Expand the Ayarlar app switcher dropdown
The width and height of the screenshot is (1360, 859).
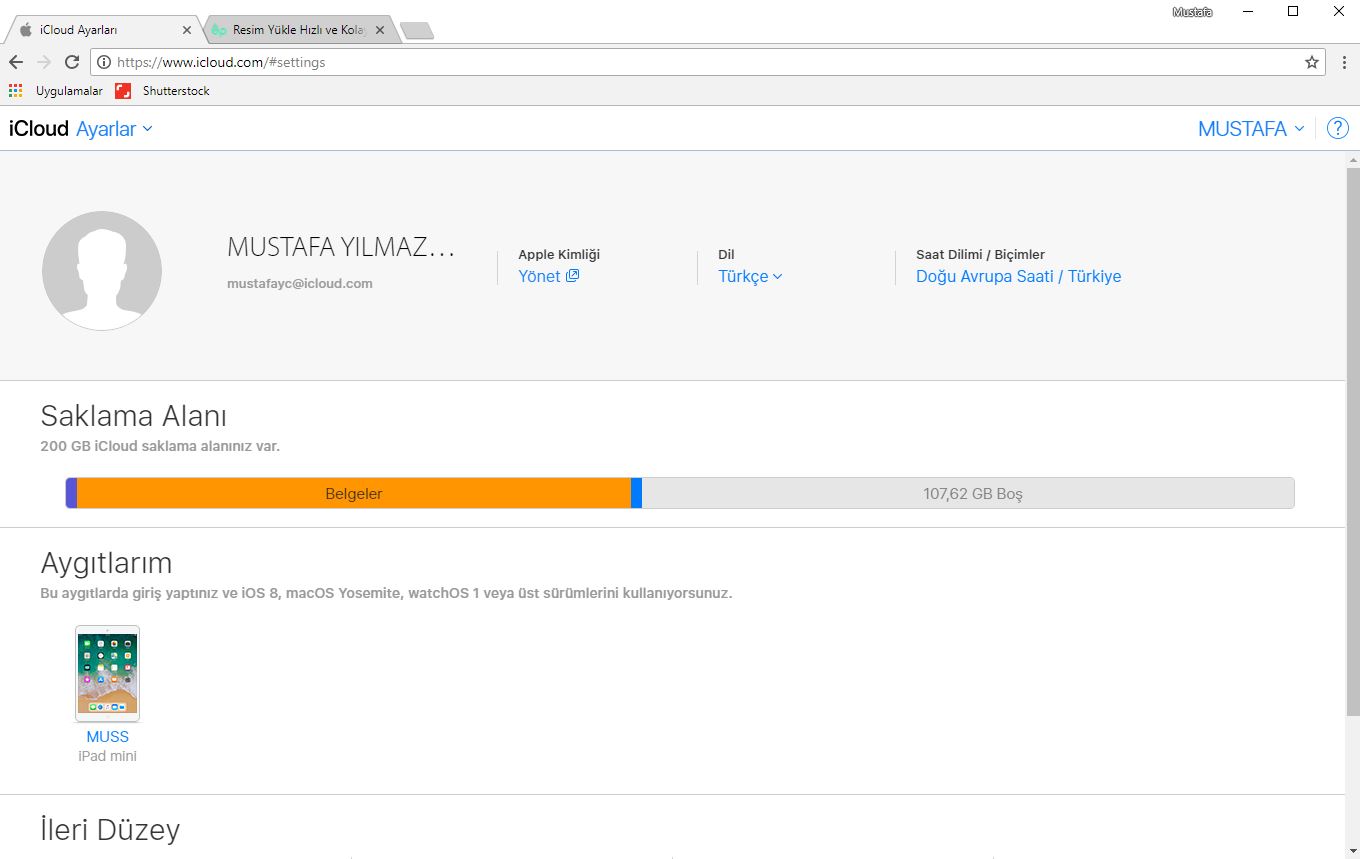[x=114, y=129]
